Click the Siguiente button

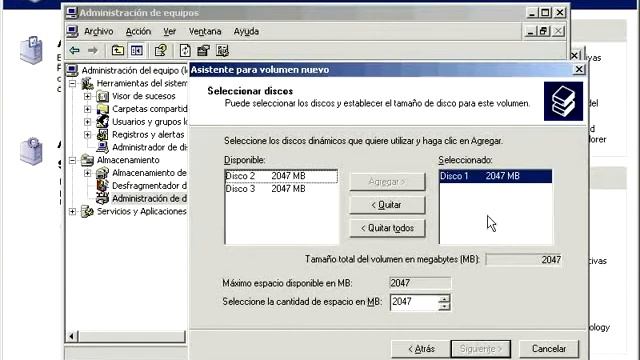(x=481, y=349)
